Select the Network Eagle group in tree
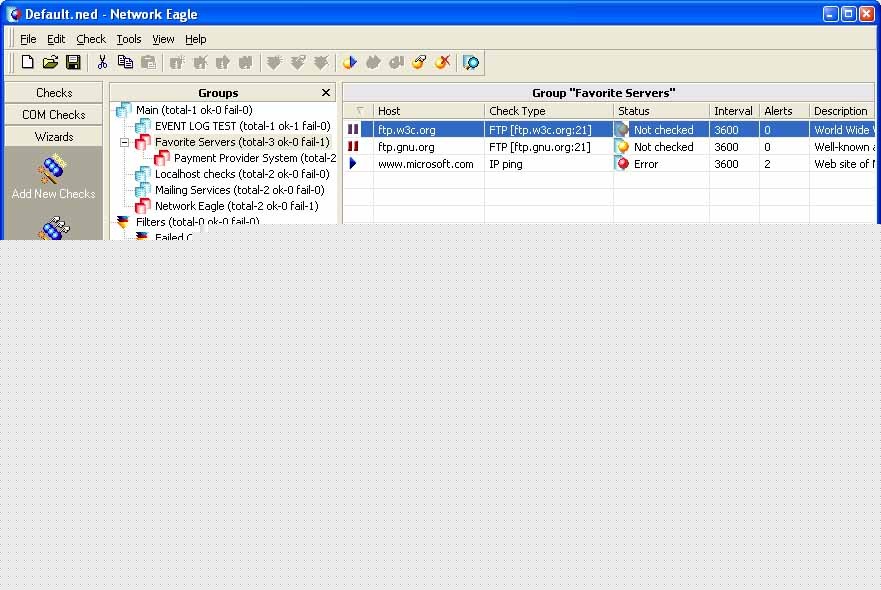 point(237,206)
